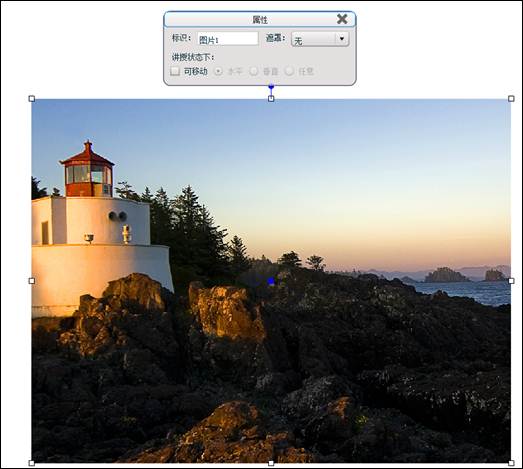Click the bottom-center resize handle
Screen dimensions: 523x469
click(x=271, y=463)
